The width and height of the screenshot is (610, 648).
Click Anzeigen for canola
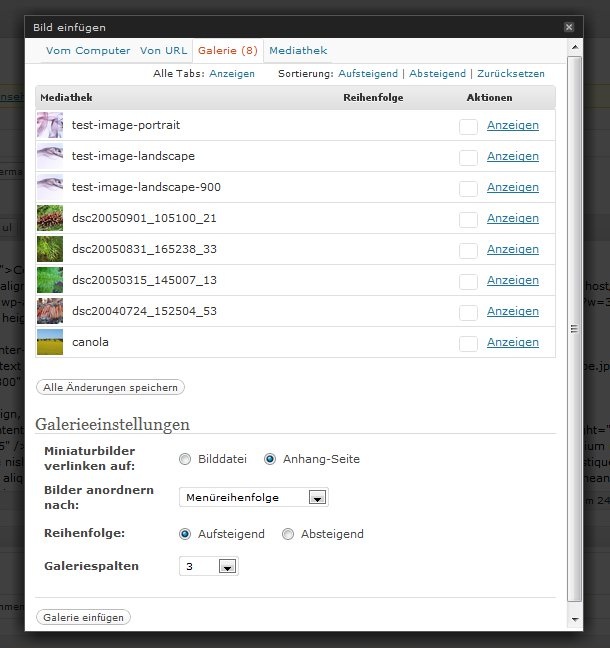click(512, 342)
